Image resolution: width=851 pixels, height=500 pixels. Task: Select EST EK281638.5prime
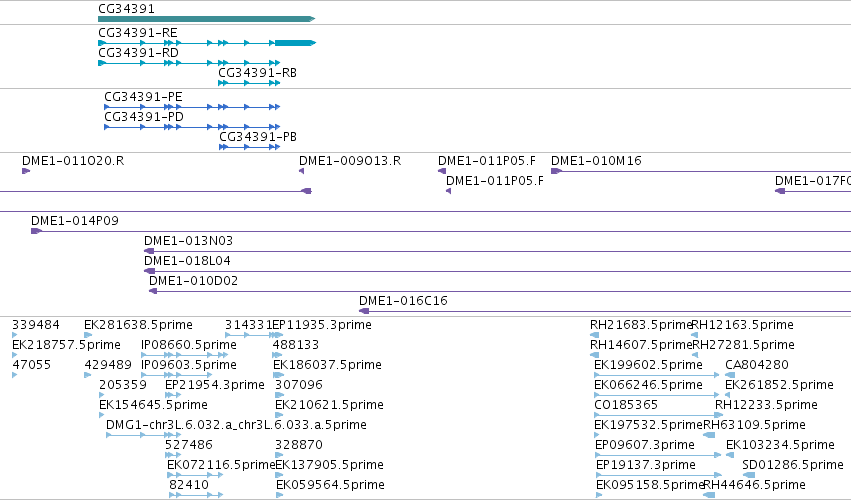[x=138, y=325]
